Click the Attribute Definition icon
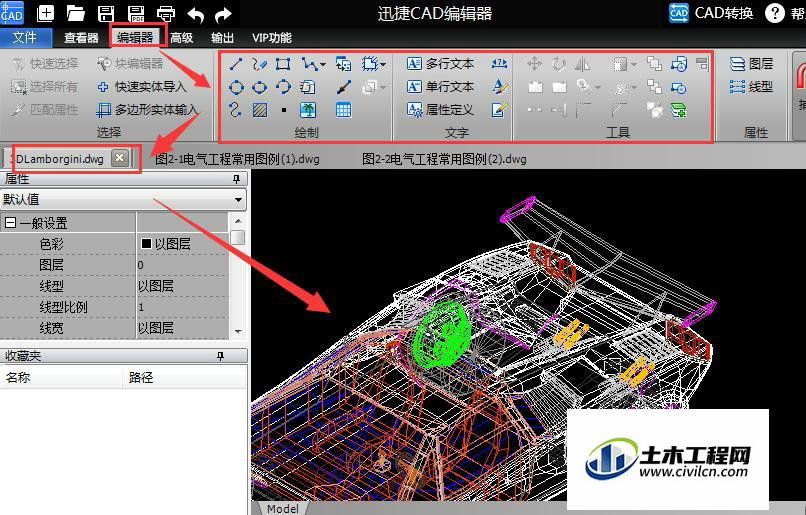 click(x=414, y=109)
